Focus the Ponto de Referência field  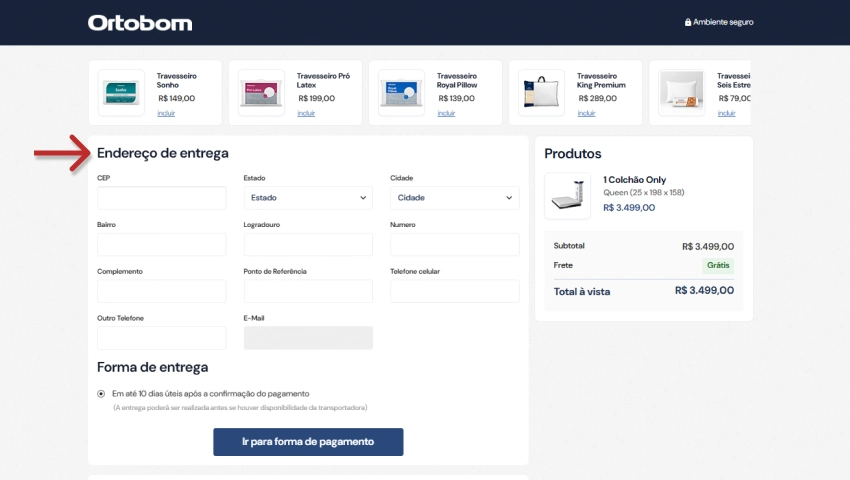pyautogui.click(x=308, y=291)
